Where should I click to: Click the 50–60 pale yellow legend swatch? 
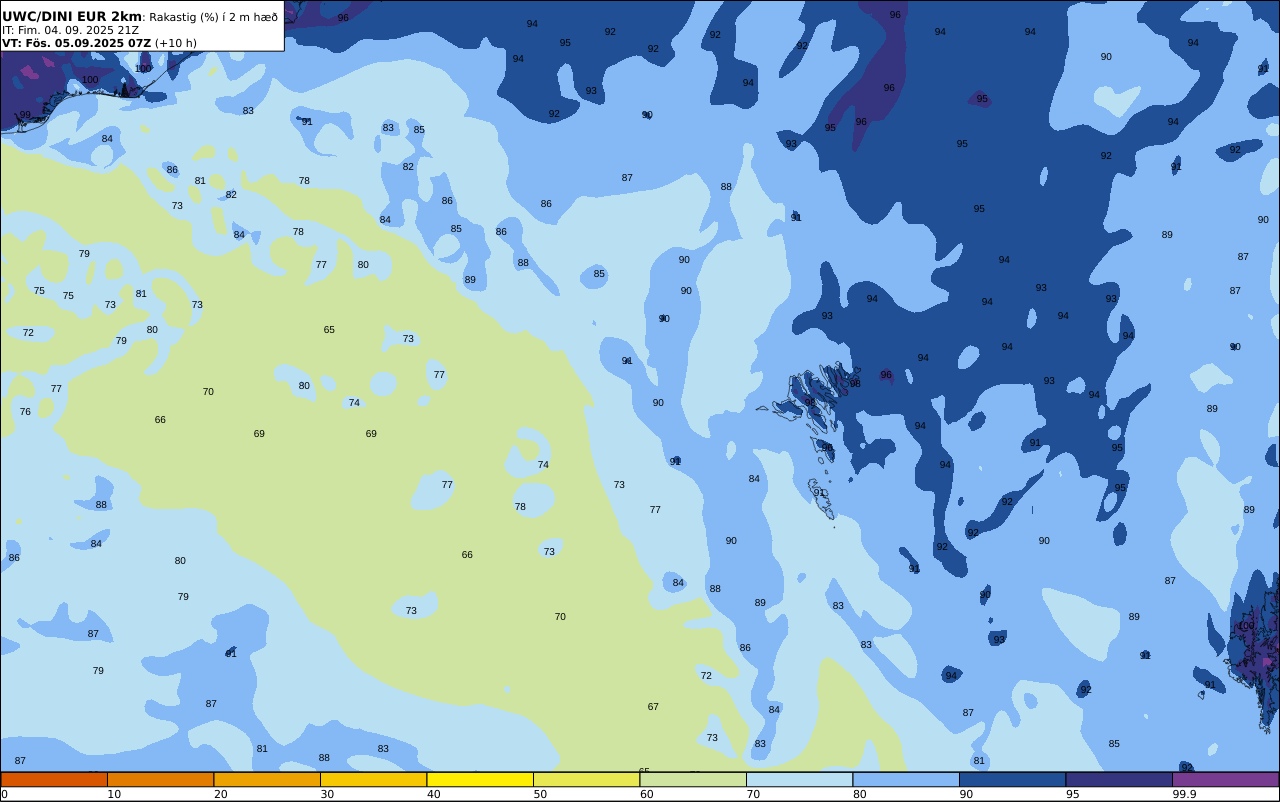(586, 779)
